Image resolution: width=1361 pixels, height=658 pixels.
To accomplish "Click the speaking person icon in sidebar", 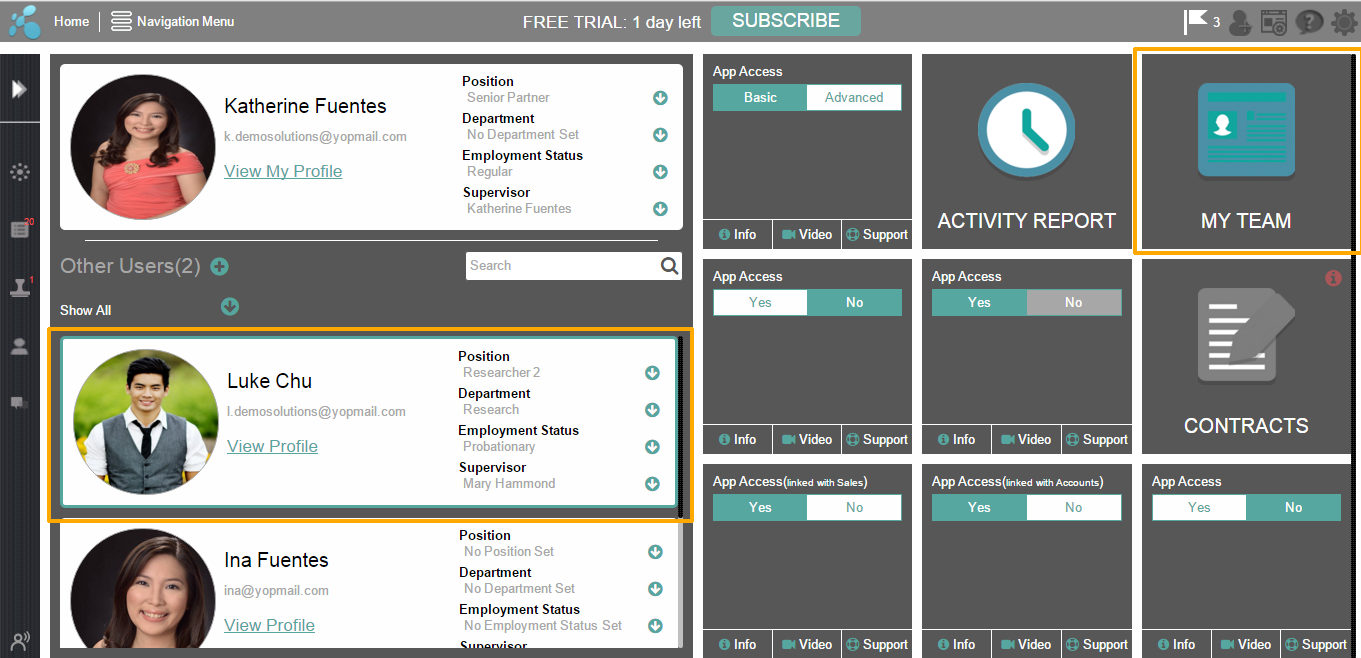I will coord(19,641).
